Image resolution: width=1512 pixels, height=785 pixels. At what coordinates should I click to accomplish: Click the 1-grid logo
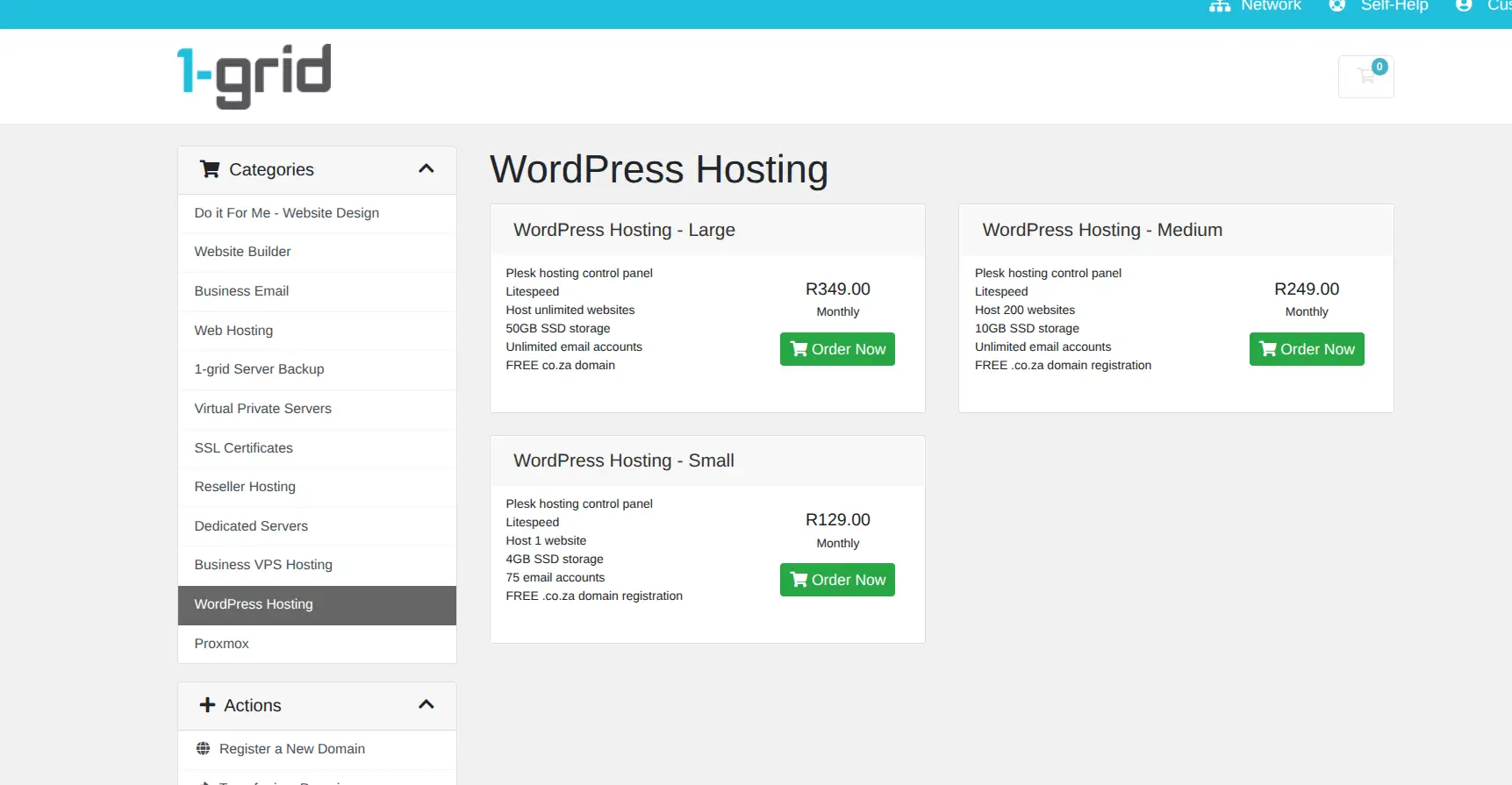254,76
